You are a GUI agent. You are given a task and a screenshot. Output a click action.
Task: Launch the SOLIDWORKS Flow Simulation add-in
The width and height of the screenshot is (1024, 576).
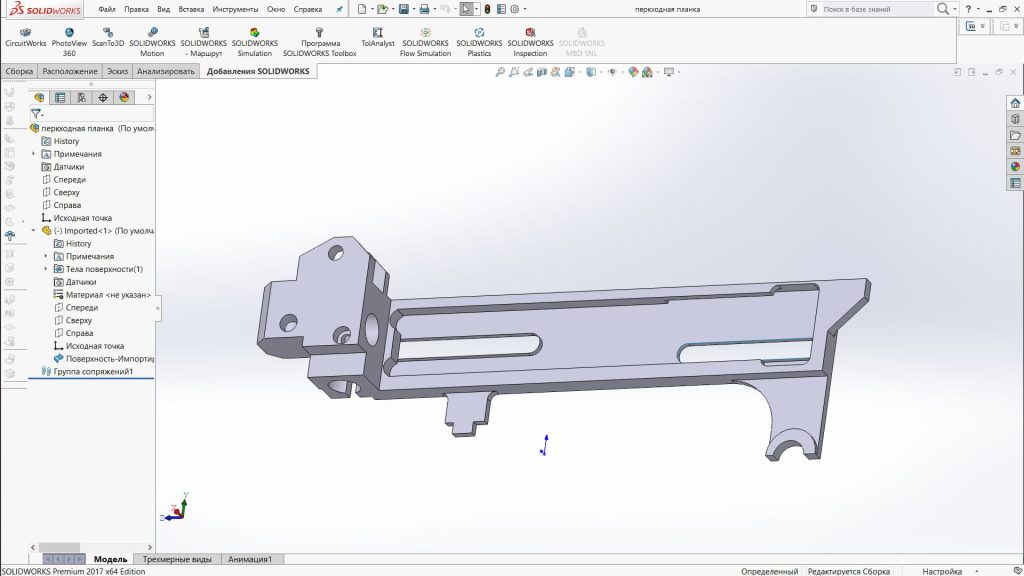coord(425,42)
